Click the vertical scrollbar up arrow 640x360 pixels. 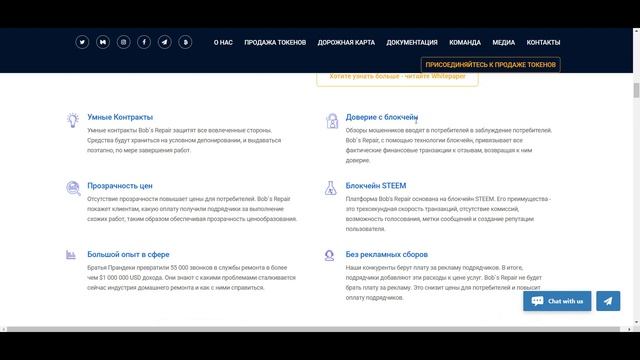tap(636, 31)
